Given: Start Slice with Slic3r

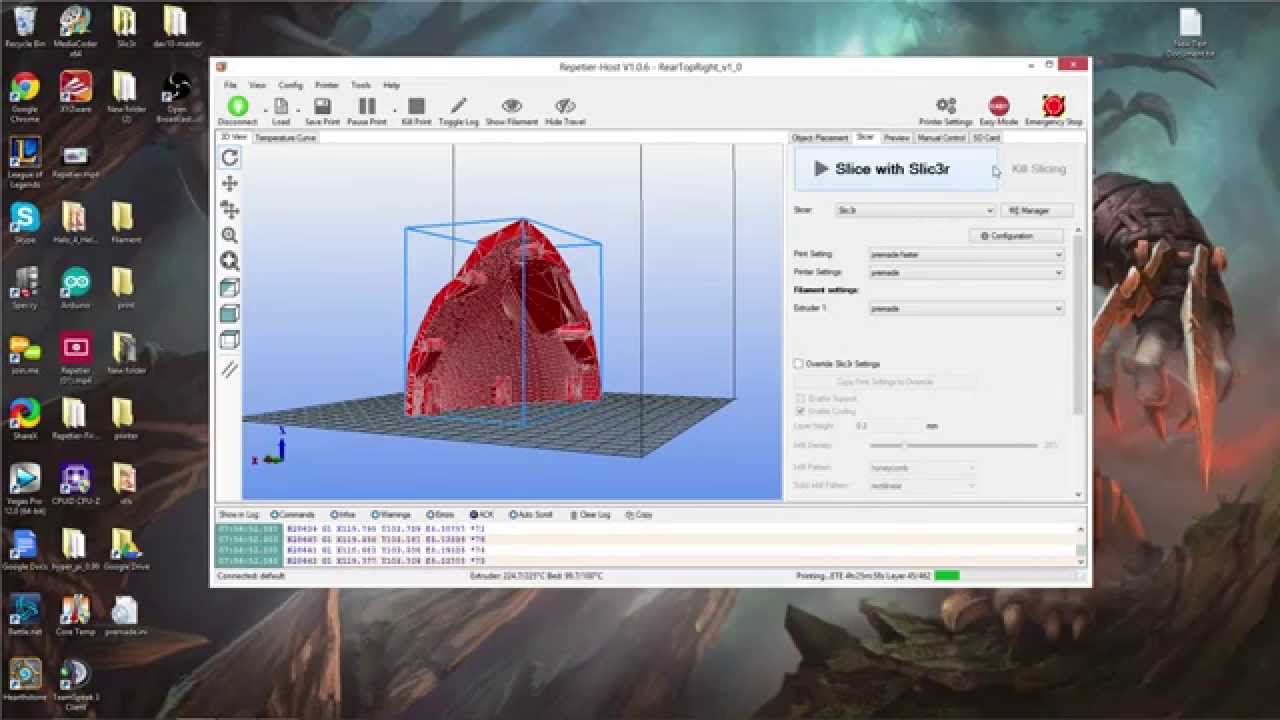Looking at the screenshot, I should coord(895,169).
